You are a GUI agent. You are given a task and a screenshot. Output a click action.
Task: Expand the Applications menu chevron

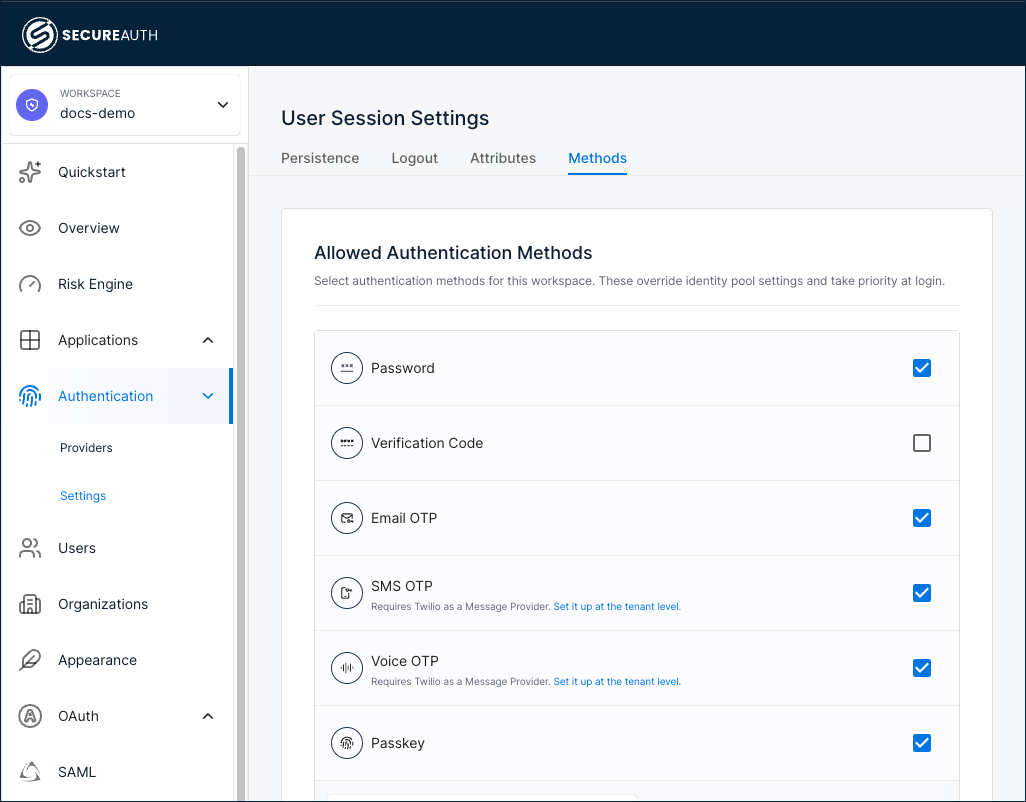pos(208,340)
